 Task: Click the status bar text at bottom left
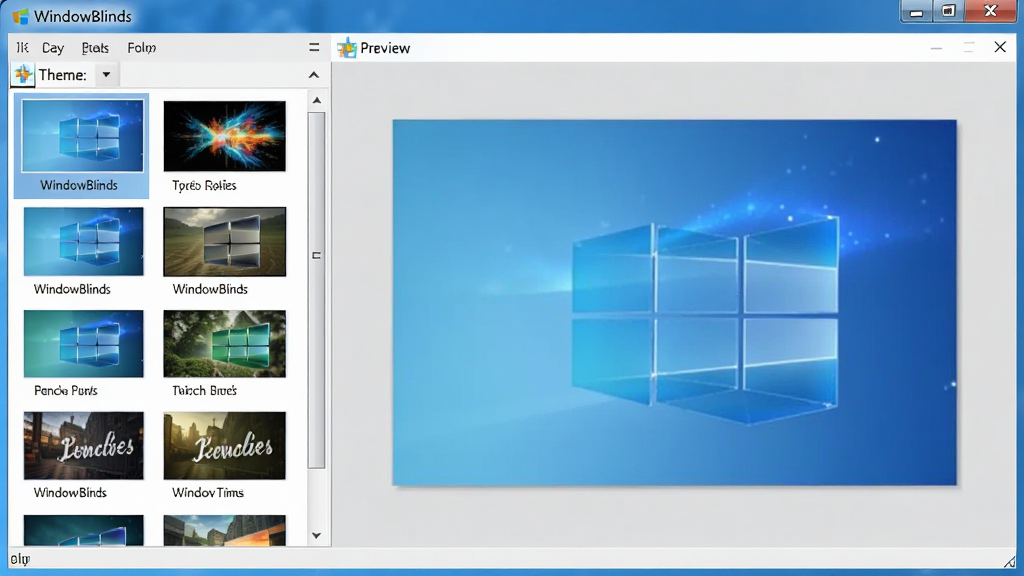coord(20,559)
